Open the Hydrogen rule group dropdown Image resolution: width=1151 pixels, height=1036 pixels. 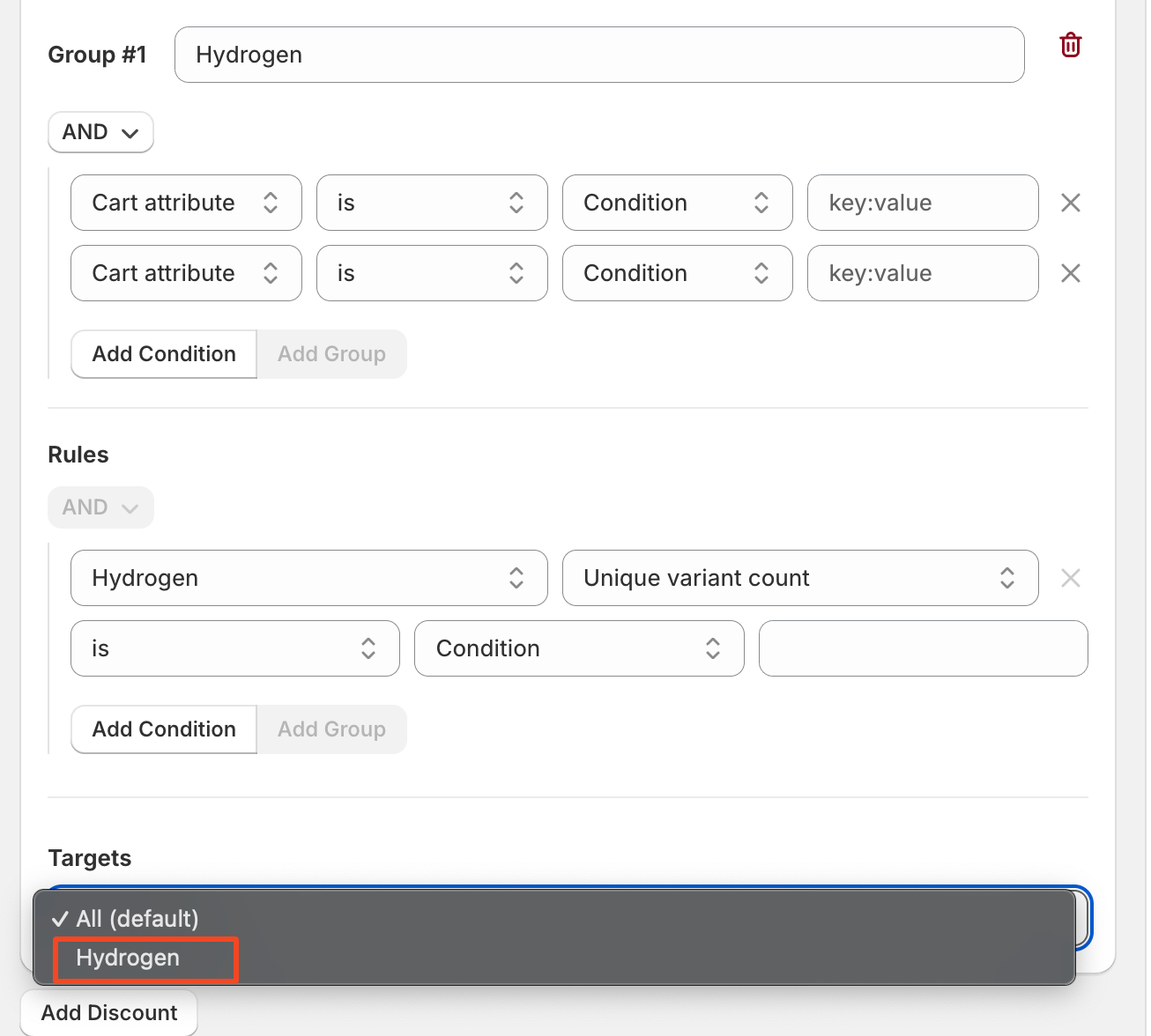308,578
